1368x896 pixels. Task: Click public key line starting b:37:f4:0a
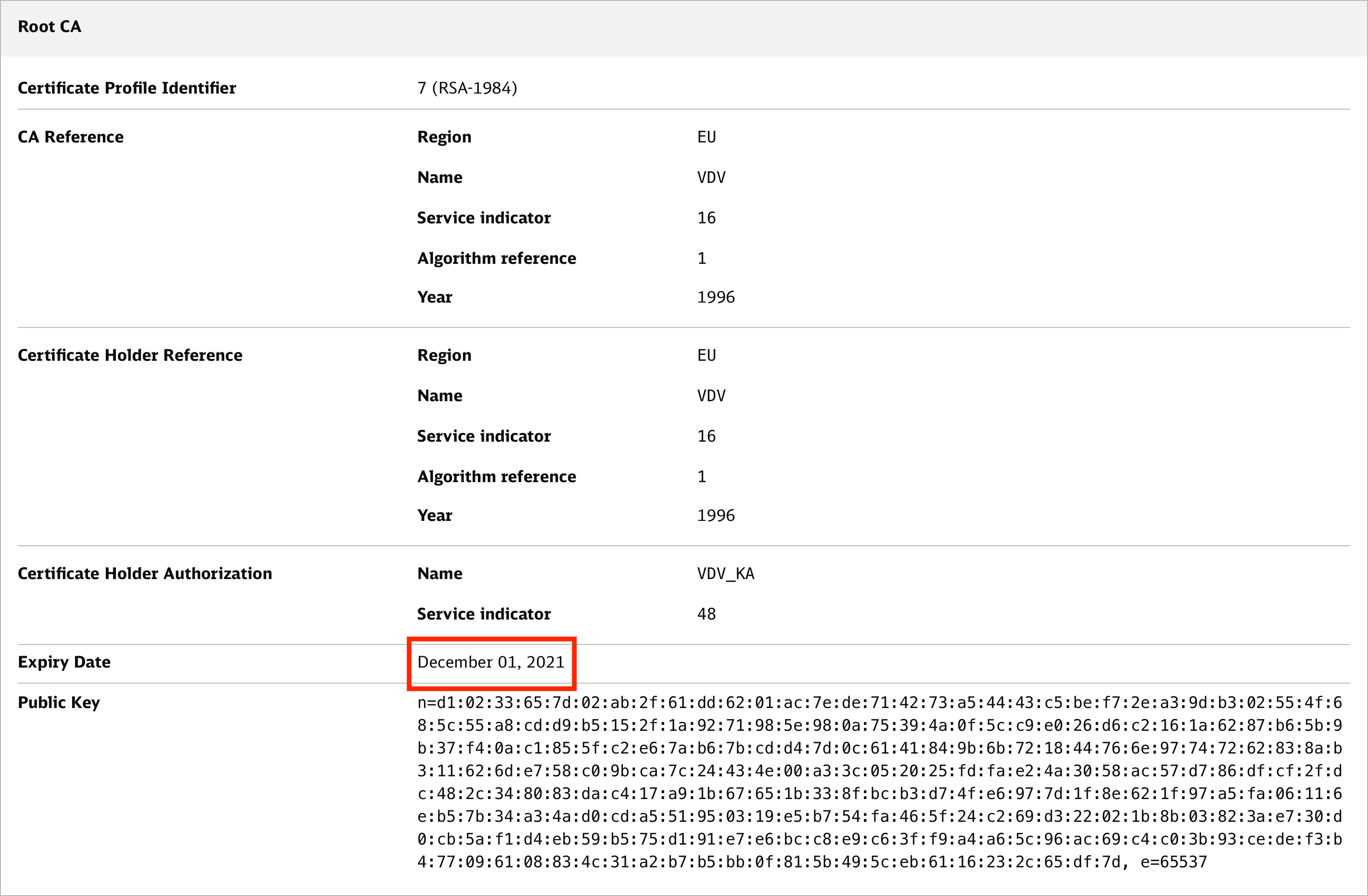tap(880, 748)
